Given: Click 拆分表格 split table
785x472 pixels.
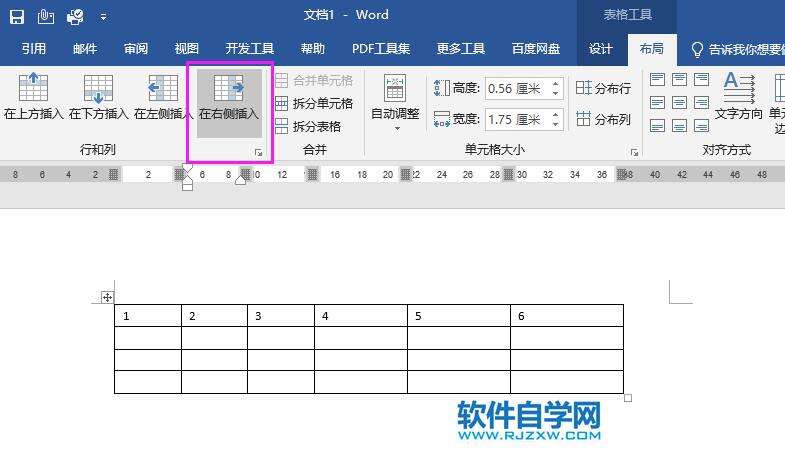Looking at the screenshot, I should coord(308,127).
